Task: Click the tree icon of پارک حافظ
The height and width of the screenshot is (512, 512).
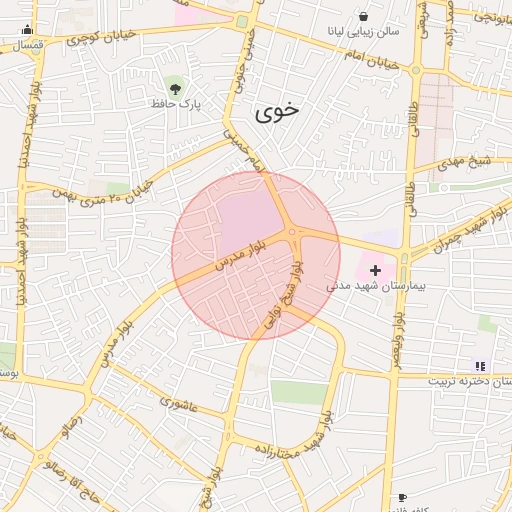Action: click(x=175, y=89)
